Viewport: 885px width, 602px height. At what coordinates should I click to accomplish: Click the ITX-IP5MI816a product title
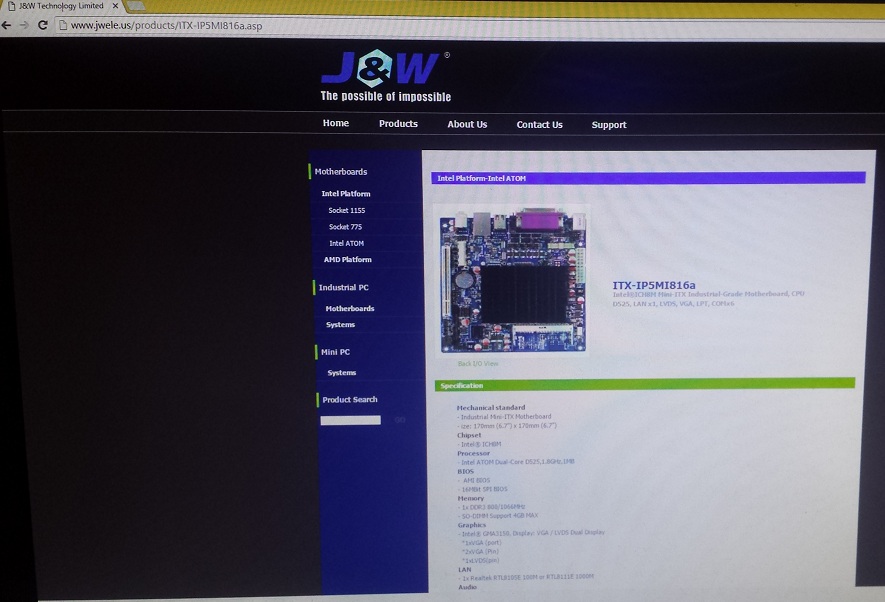click(x=654, y=285)
